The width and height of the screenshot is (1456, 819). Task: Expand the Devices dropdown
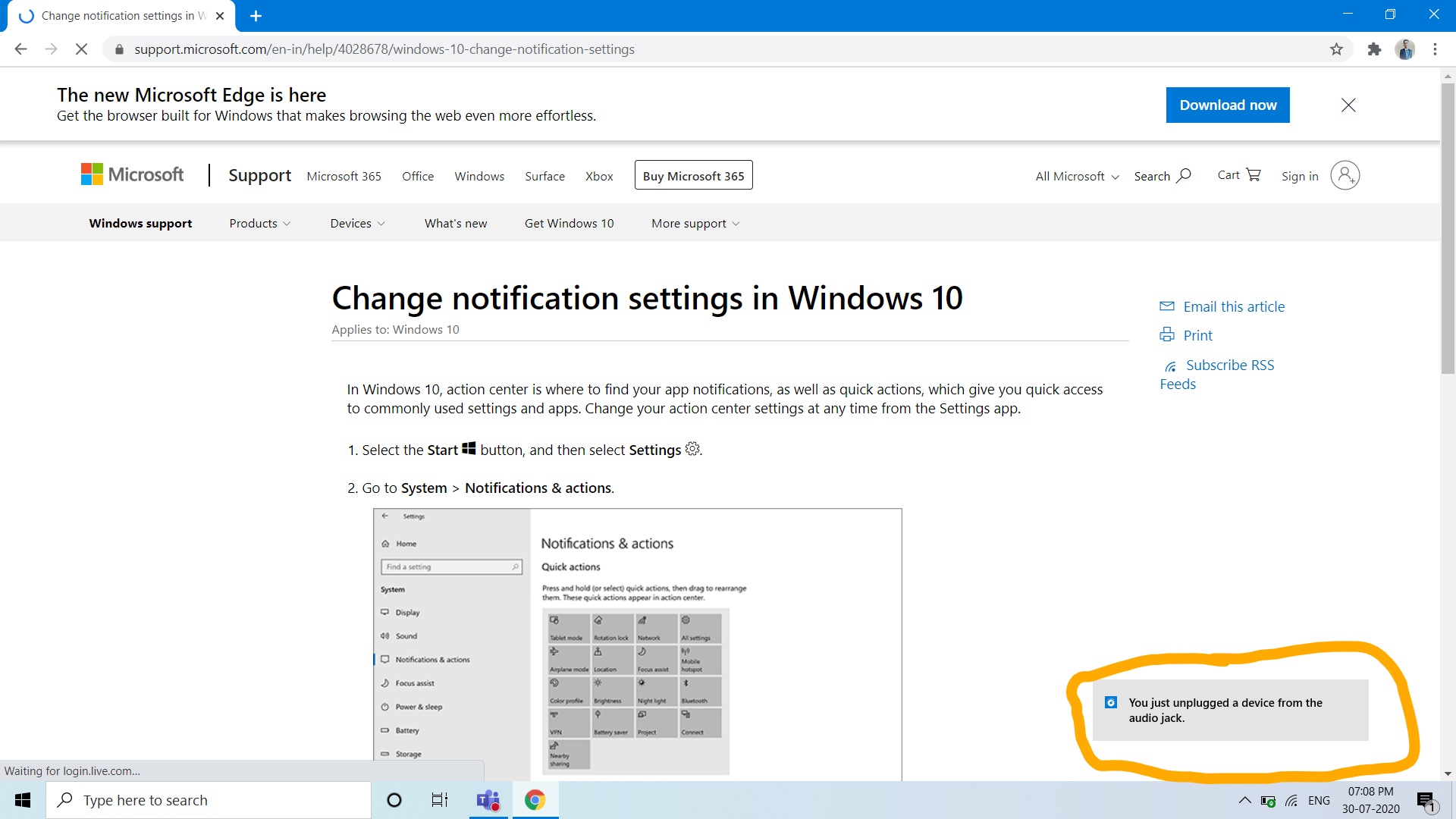click(357, 223)
